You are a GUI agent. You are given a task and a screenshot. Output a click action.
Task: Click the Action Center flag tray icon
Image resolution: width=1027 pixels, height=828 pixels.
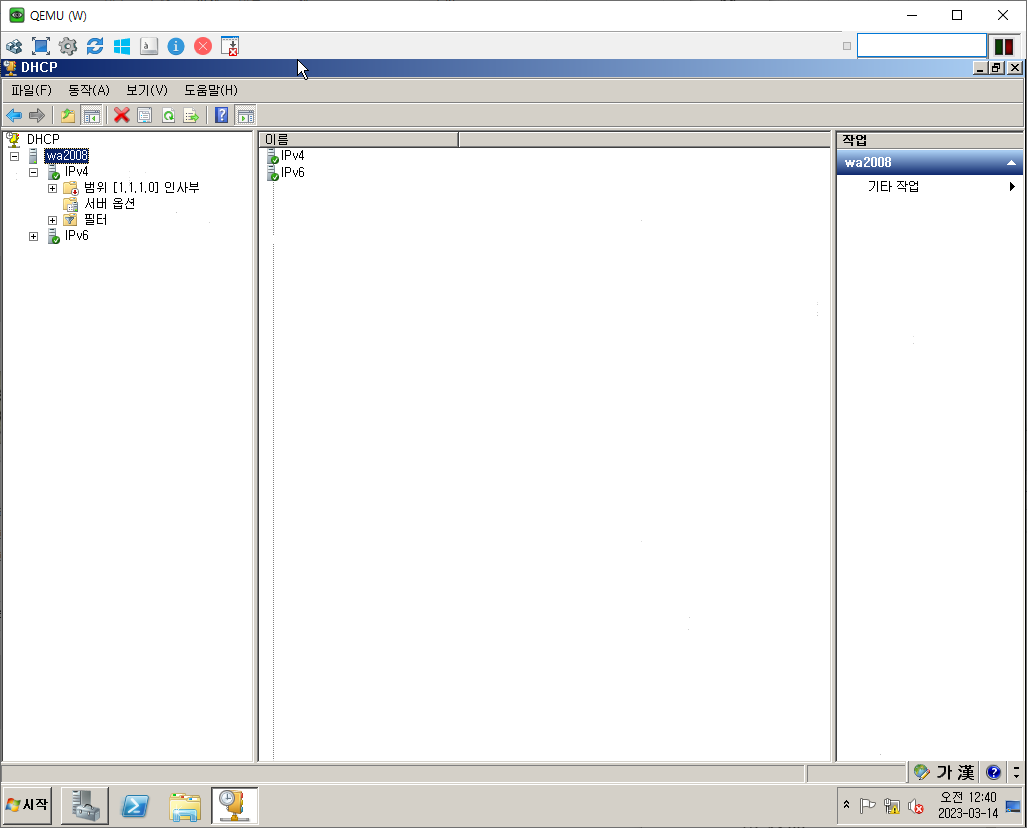click(867, 806)
